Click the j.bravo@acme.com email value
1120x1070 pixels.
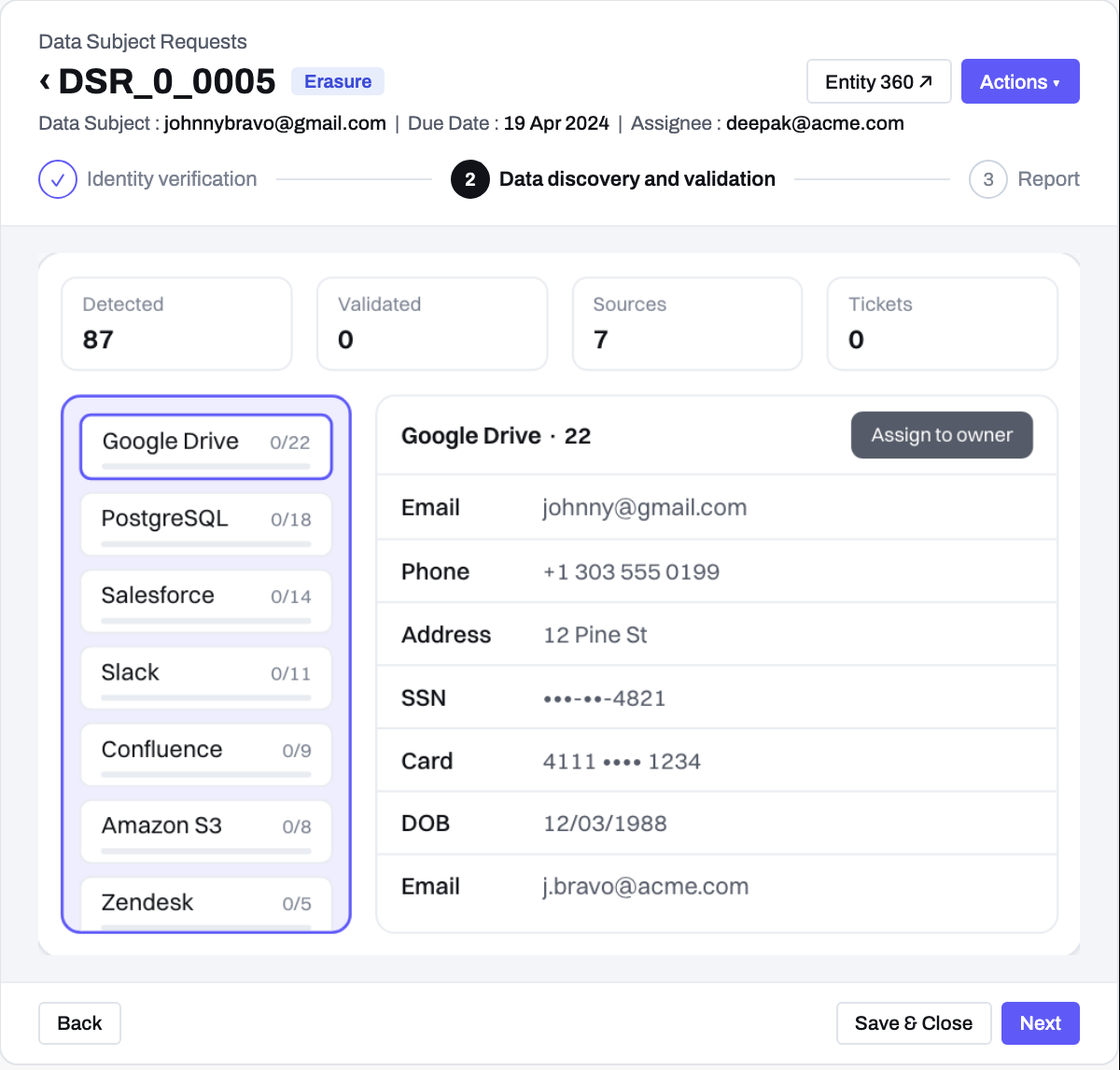(645, 886)
